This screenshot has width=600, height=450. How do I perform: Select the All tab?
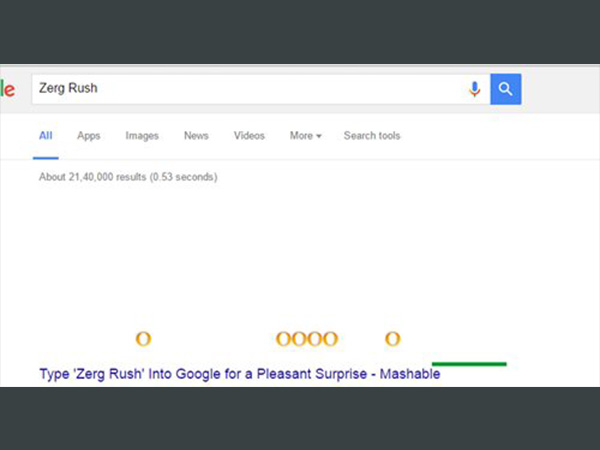pos(46,135)
